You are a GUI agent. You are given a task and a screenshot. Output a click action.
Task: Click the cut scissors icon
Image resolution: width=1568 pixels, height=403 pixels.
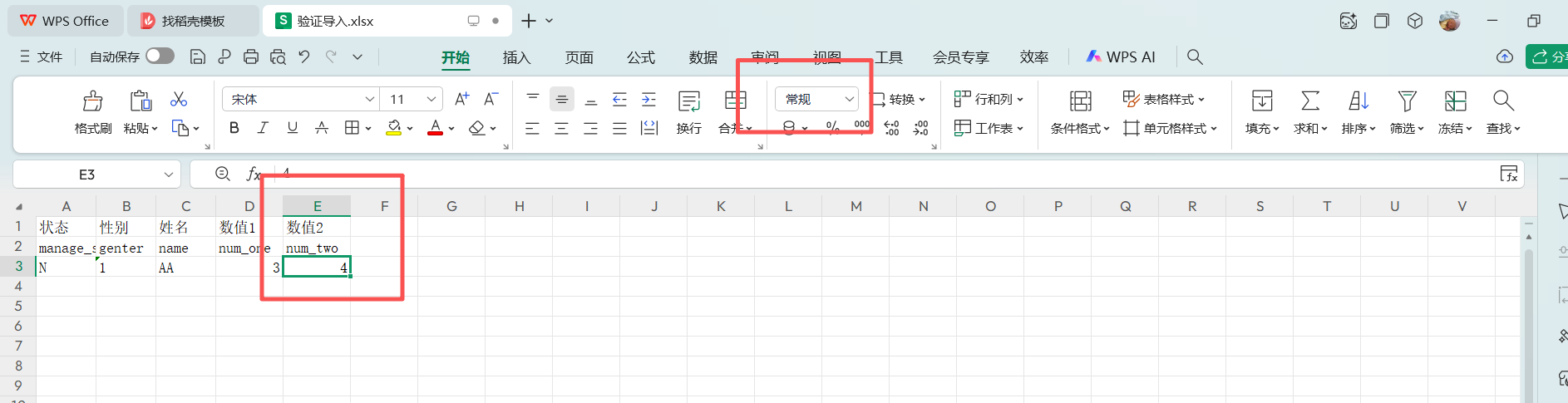(179, 100)
